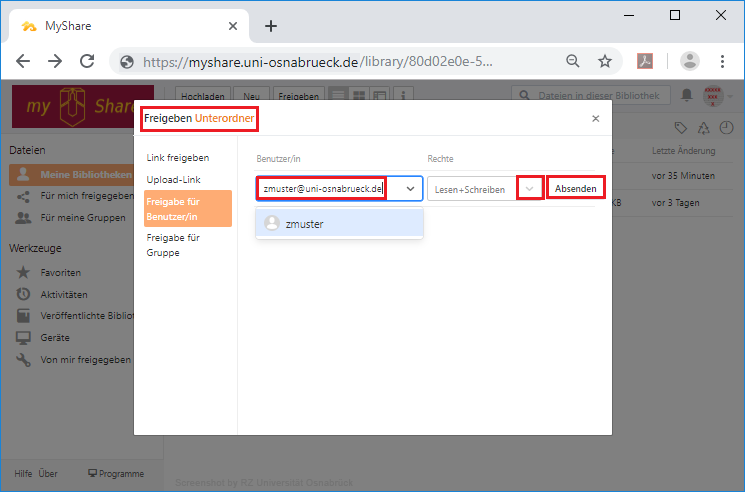
Task: Click the user email input field
Action: click(322, 189)
